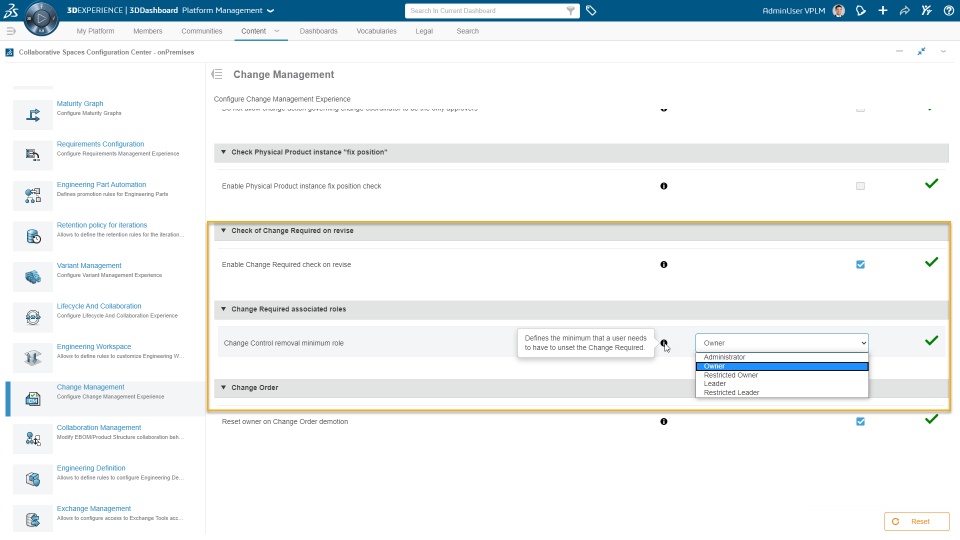Collapse Change Required associated roles section
This screenshot has width=960, height=540.
(x=223, y=309)
